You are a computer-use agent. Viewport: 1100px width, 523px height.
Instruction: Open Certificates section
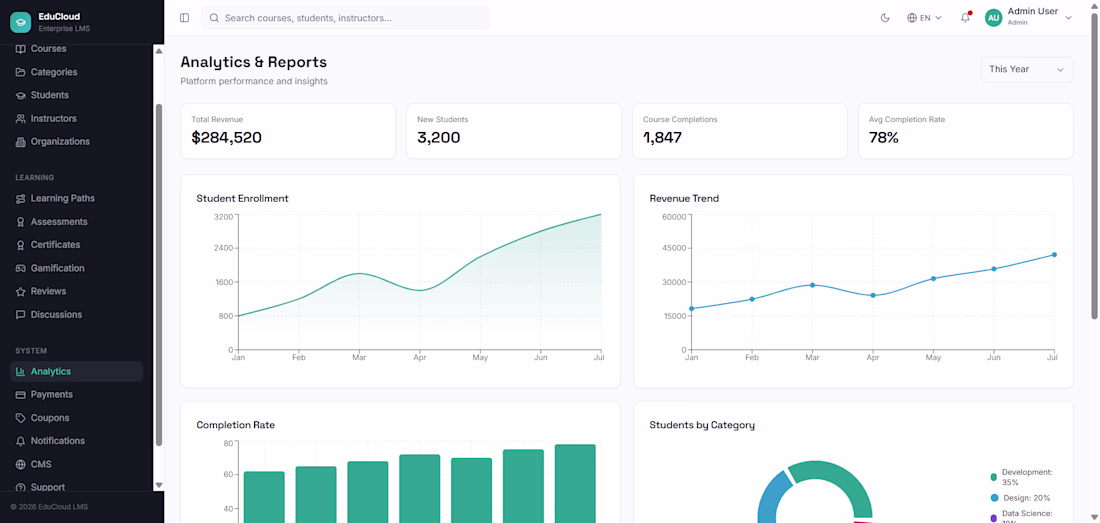[x=76, y=245]
